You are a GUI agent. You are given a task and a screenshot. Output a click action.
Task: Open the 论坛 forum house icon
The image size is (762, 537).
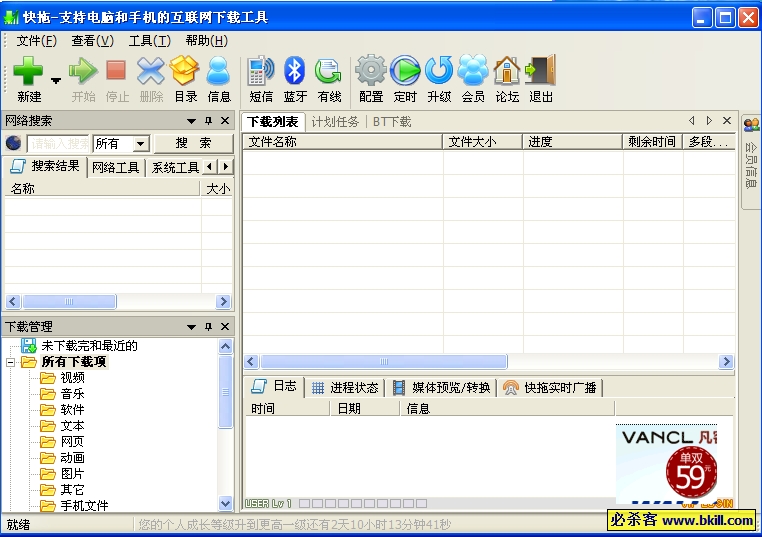pyautogui.click(x=507, y=71)
